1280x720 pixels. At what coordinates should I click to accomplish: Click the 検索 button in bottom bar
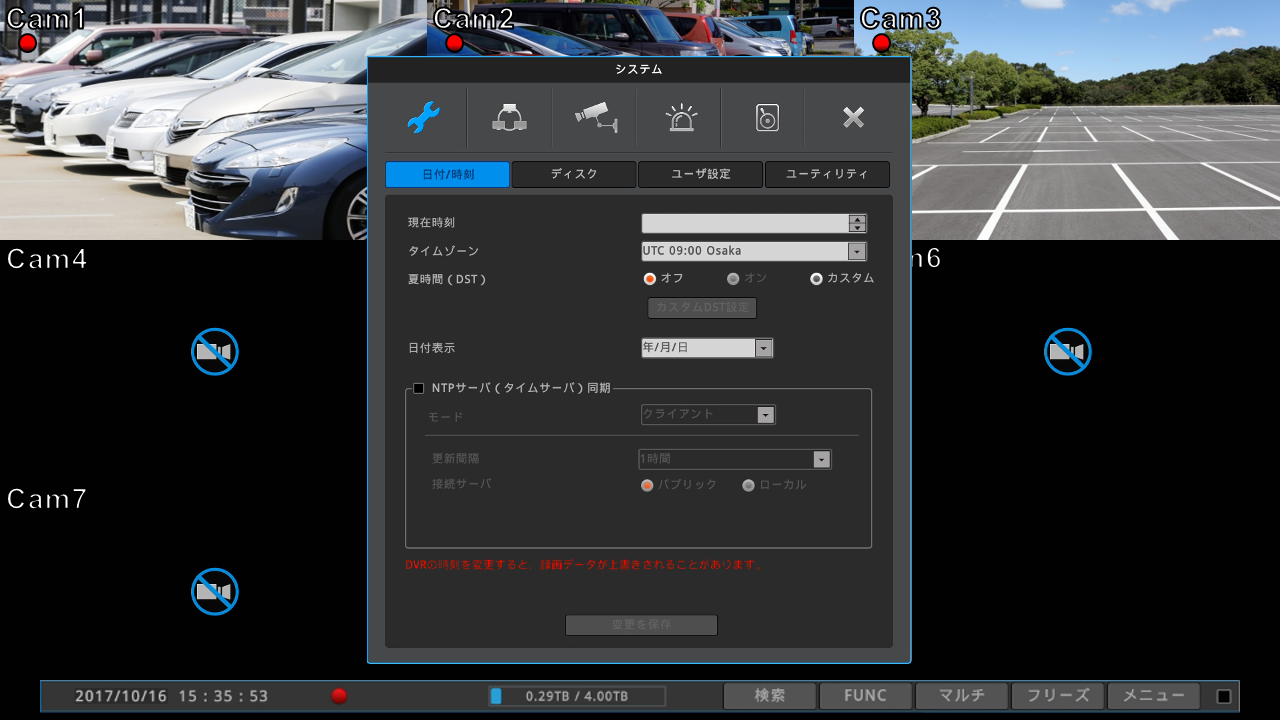[x=769, y=696]
